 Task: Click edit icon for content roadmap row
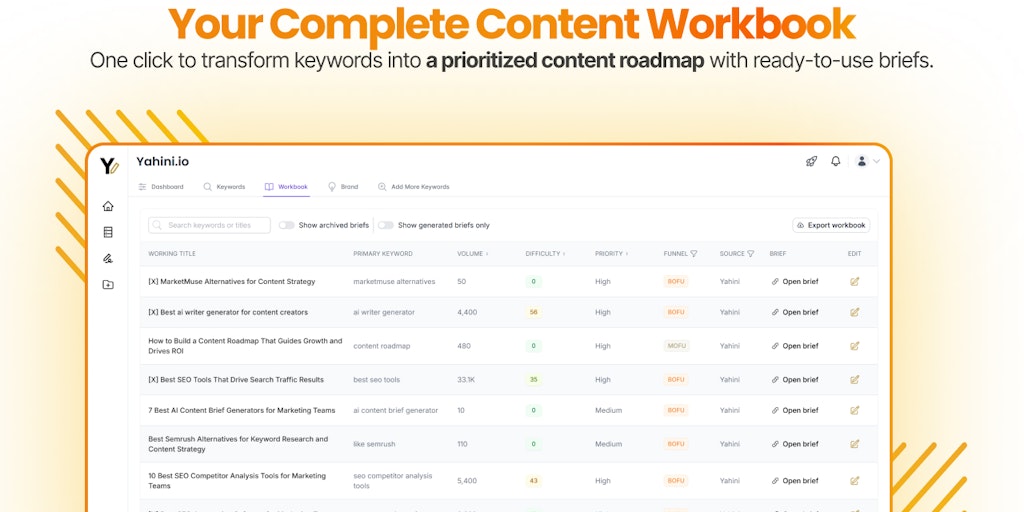click(854, 346)
